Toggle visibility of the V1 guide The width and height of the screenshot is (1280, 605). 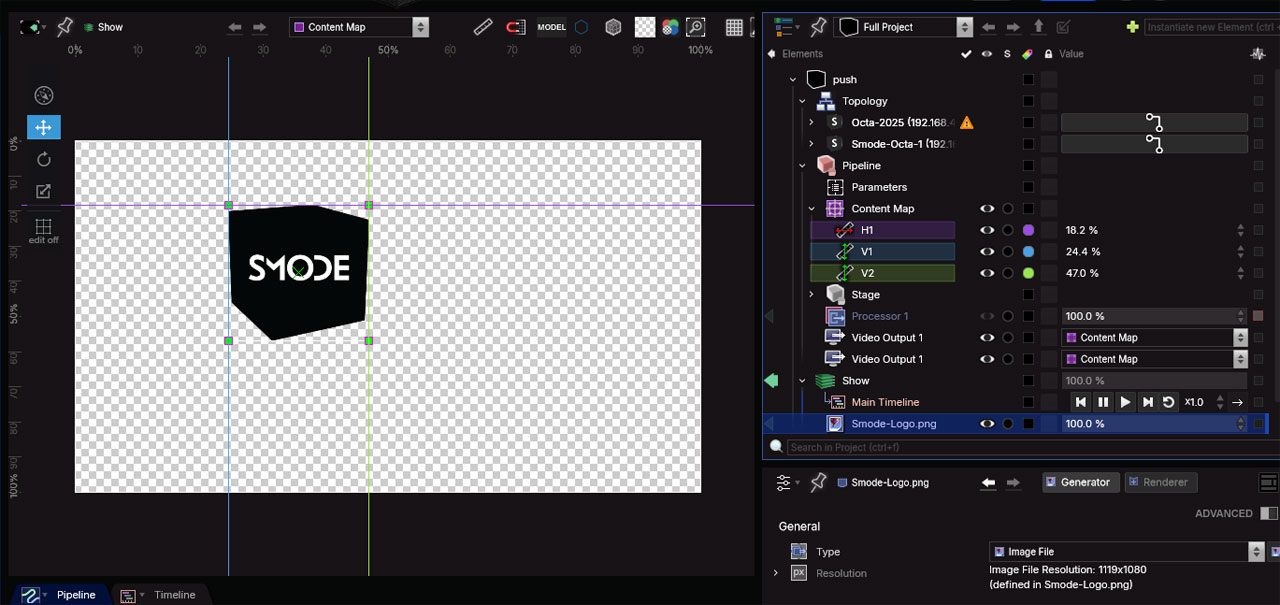point(987,252)
